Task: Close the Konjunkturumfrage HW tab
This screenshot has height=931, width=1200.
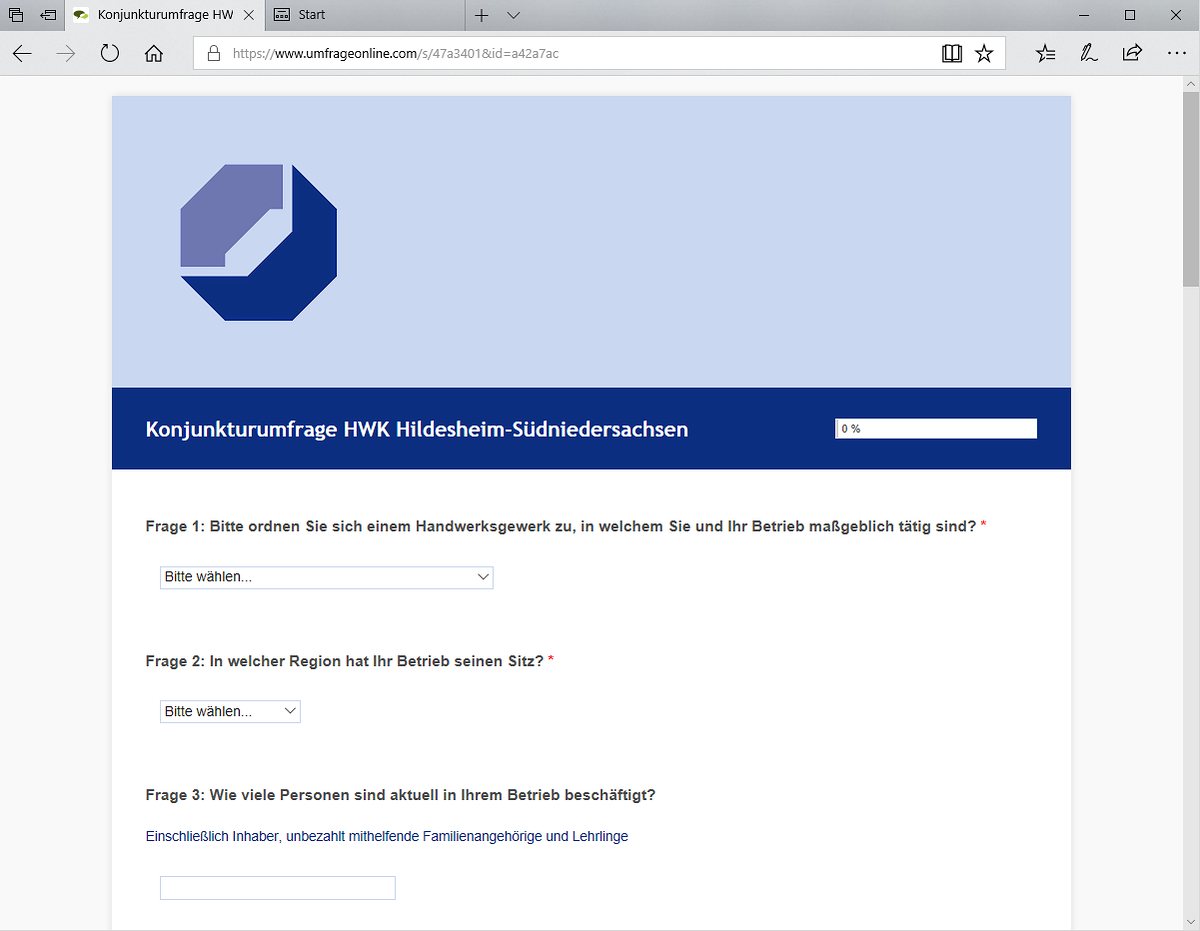Action: tap(249, 15)
